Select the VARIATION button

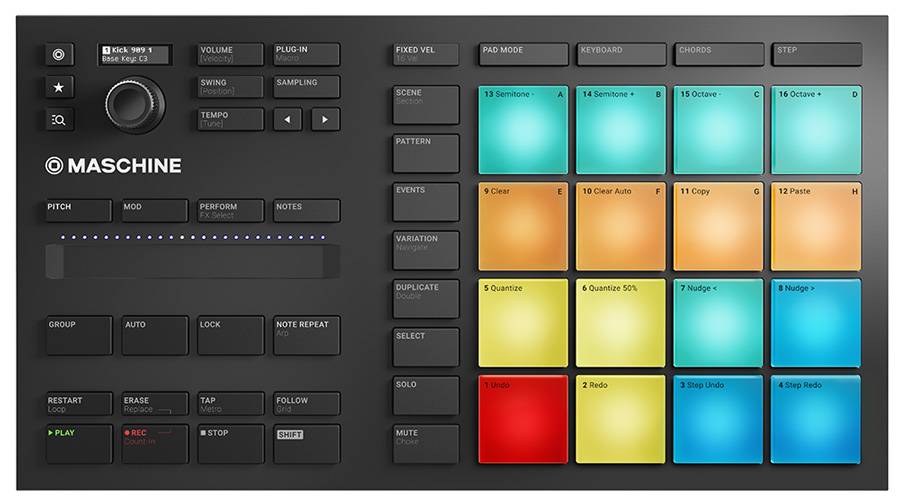(x=426, y=251)
